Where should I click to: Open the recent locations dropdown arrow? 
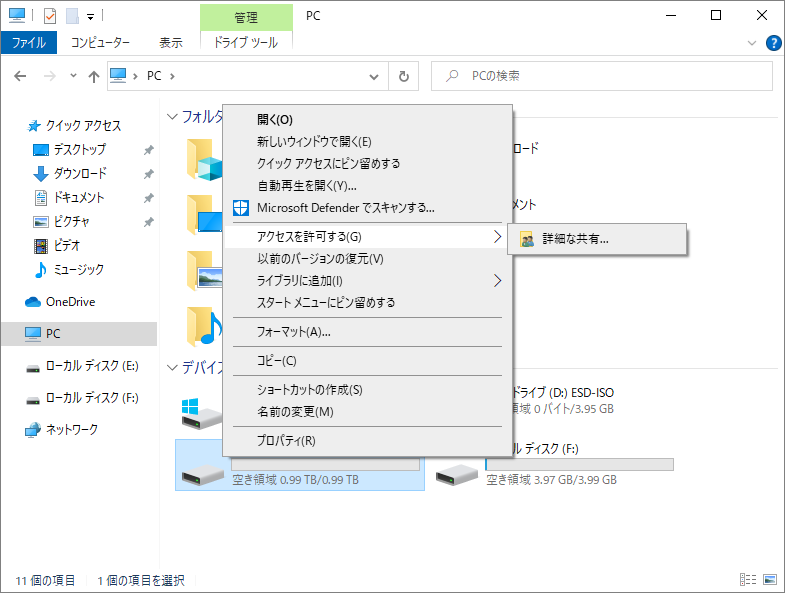coord(73,76)
